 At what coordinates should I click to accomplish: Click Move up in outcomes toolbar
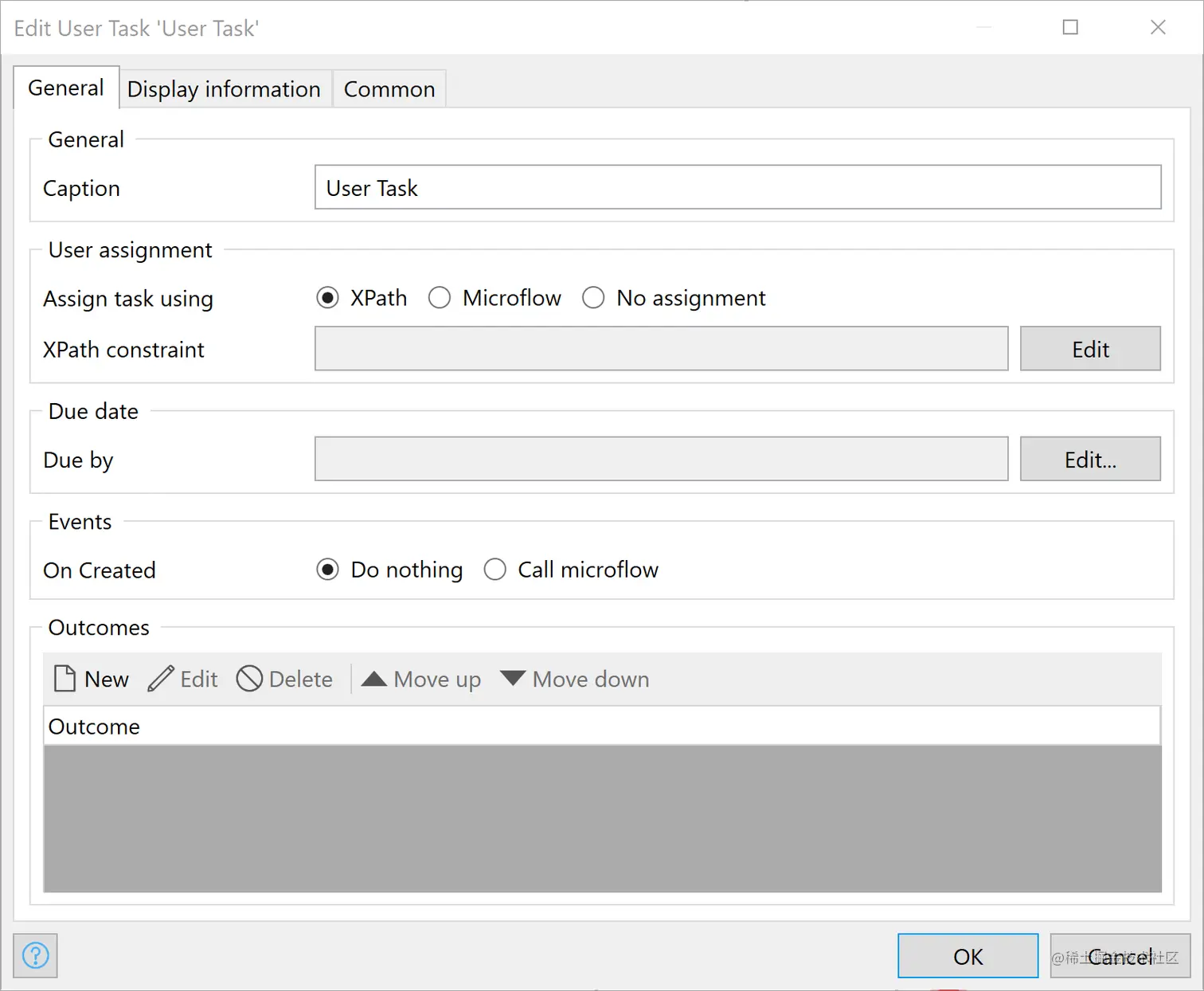421,679
